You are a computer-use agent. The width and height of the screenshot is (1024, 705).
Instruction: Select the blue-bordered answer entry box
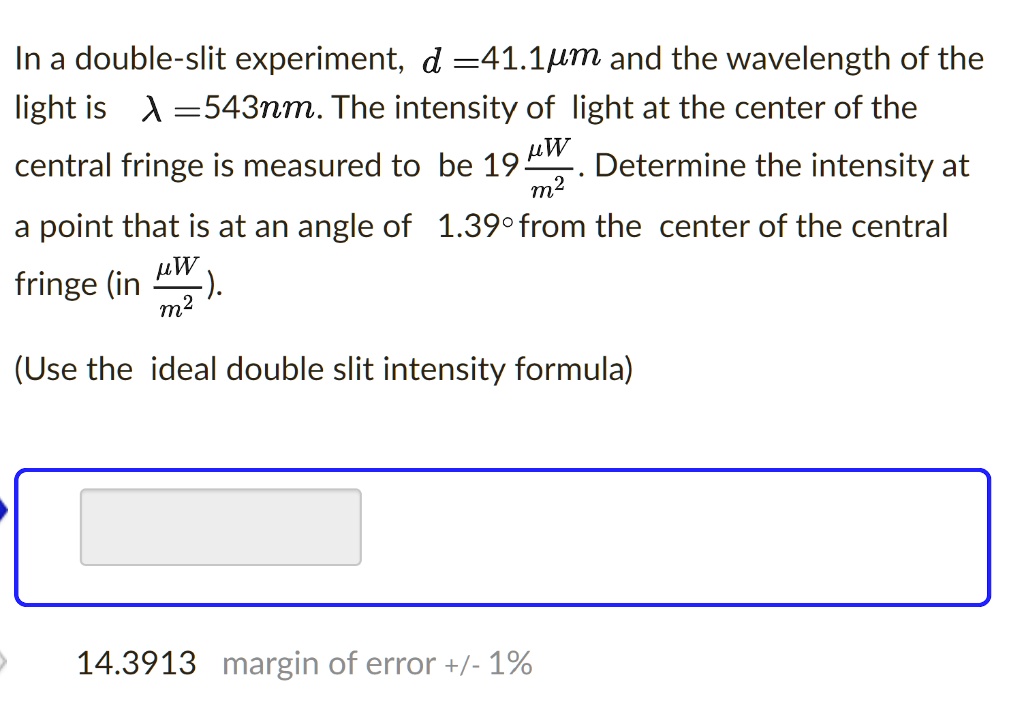coord(503,537)
